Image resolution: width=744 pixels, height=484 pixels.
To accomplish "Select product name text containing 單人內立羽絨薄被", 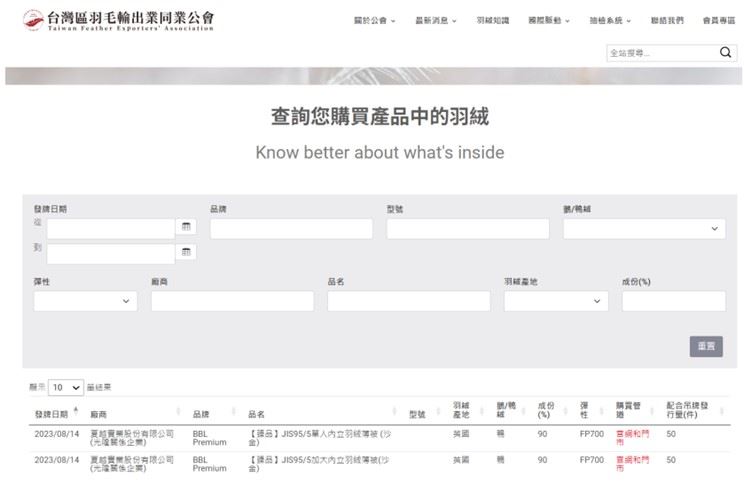I will pyautogui.click(x=320, y=437).
